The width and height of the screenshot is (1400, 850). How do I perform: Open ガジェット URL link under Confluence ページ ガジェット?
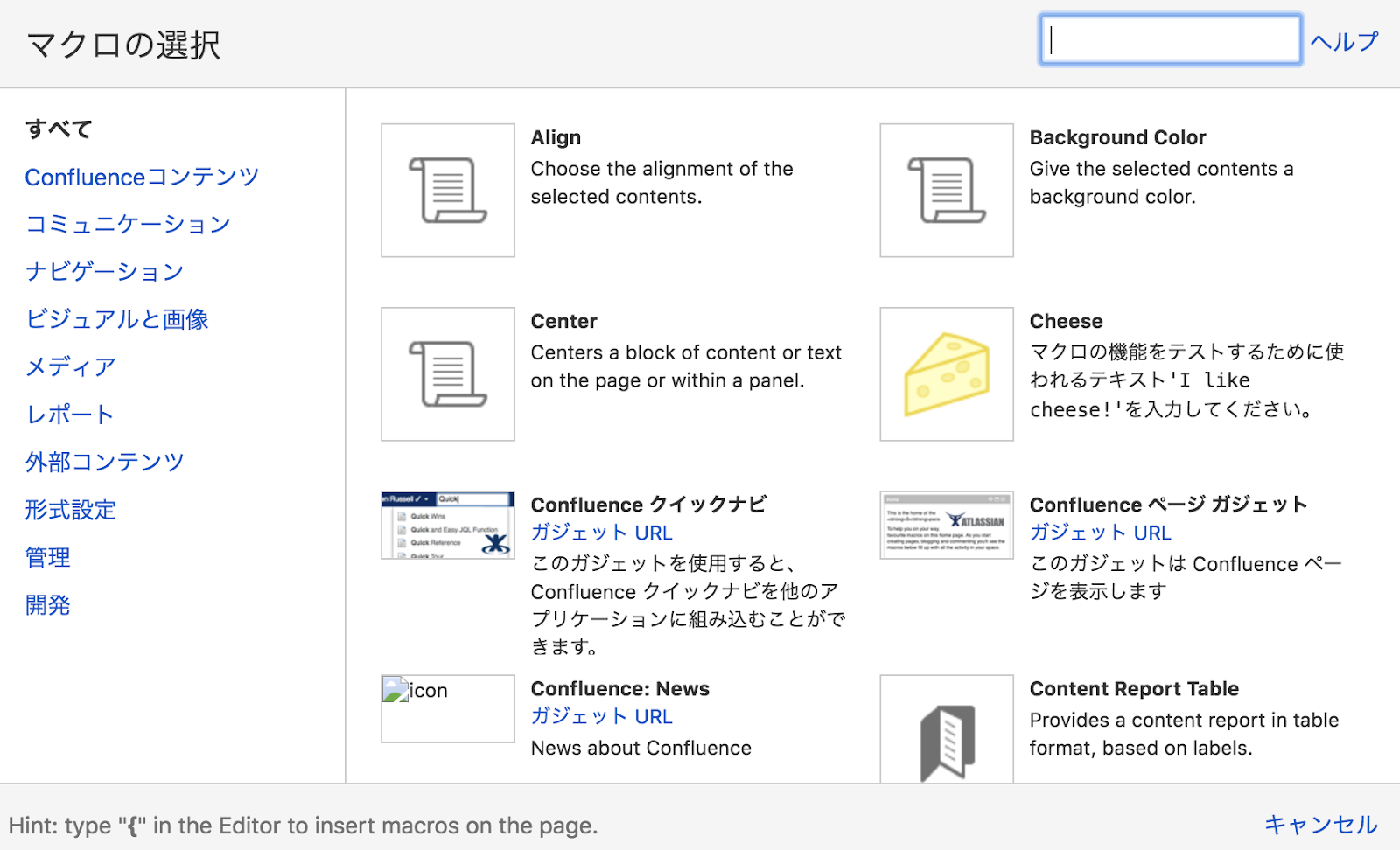pos(1101,533)
